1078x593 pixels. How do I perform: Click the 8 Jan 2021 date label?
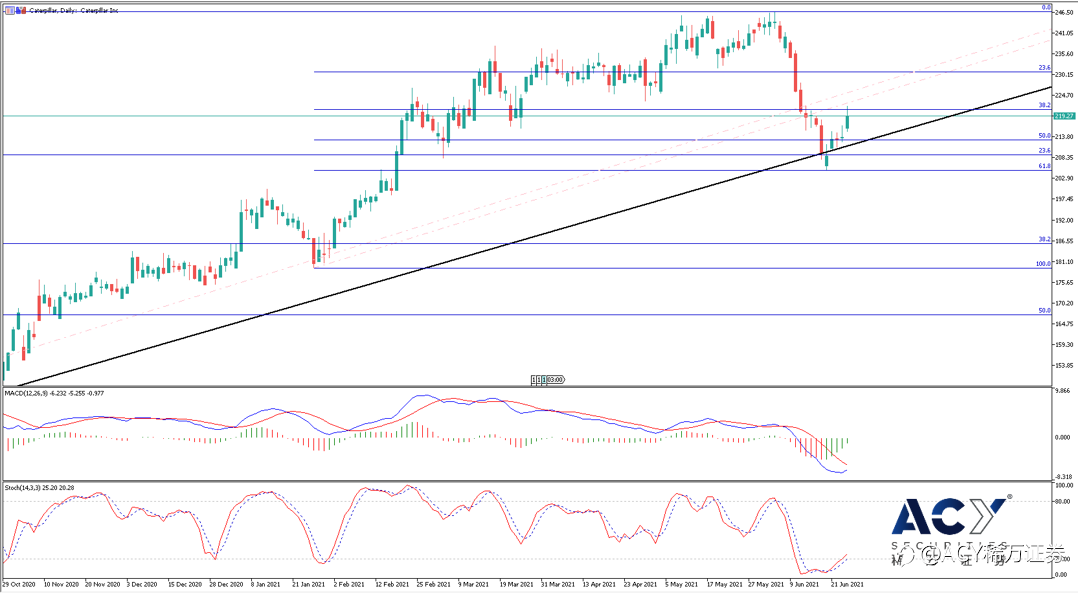265,585
